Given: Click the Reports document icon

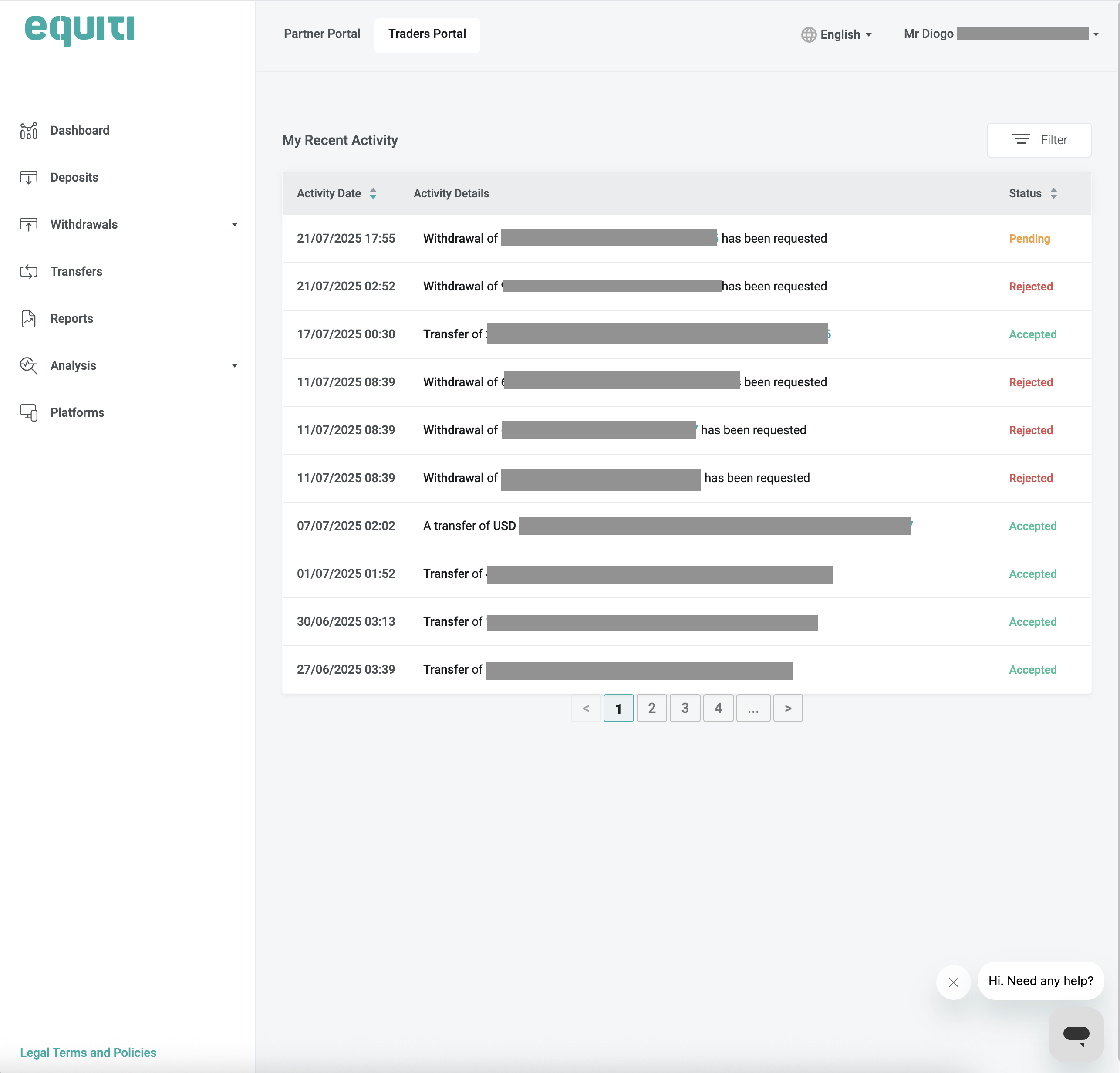Looking at the screenshot, I should (29, 319).
